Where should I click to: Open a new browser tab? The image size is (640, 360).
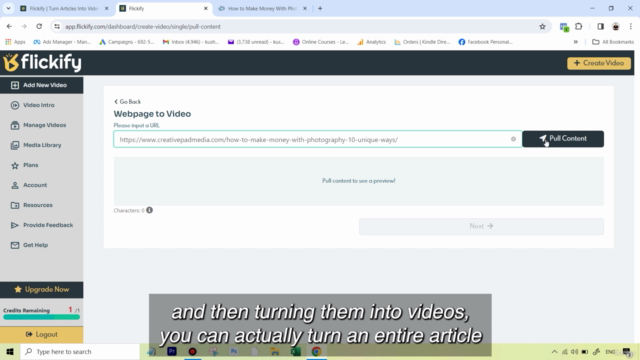pyautogui.click(x=320, y=8)
